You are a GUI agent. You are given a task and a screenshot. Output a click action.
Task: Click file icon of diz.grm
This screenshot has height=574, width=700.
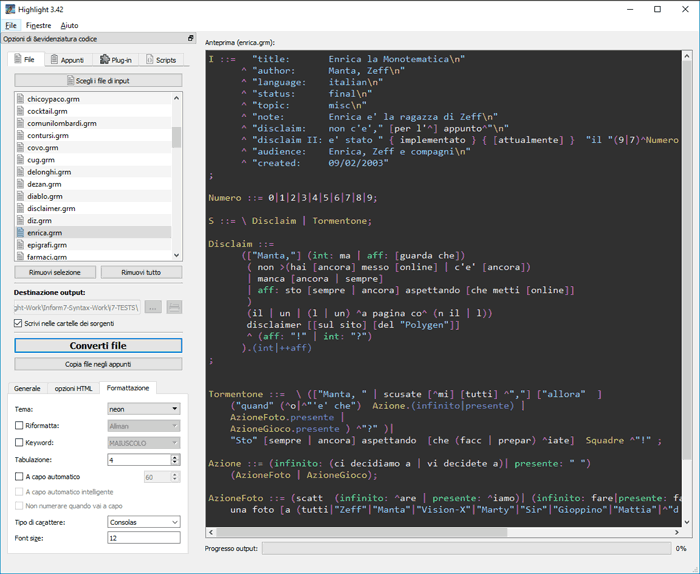[x=20, y=220]
